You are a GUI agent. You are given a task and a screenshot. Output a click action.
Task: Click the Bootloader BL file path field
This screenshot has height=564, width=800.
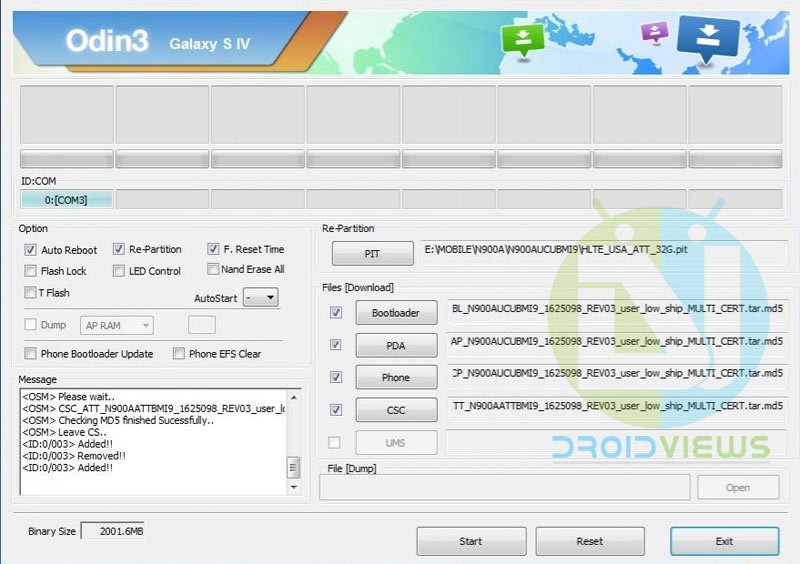click(x=618, y=312)
